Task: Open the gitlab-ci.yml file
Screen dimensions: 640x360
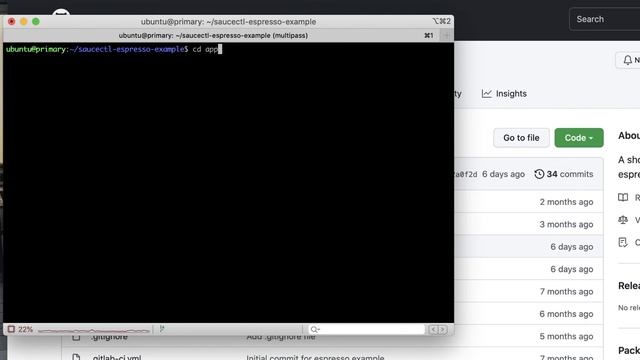Action: (117, 358)
